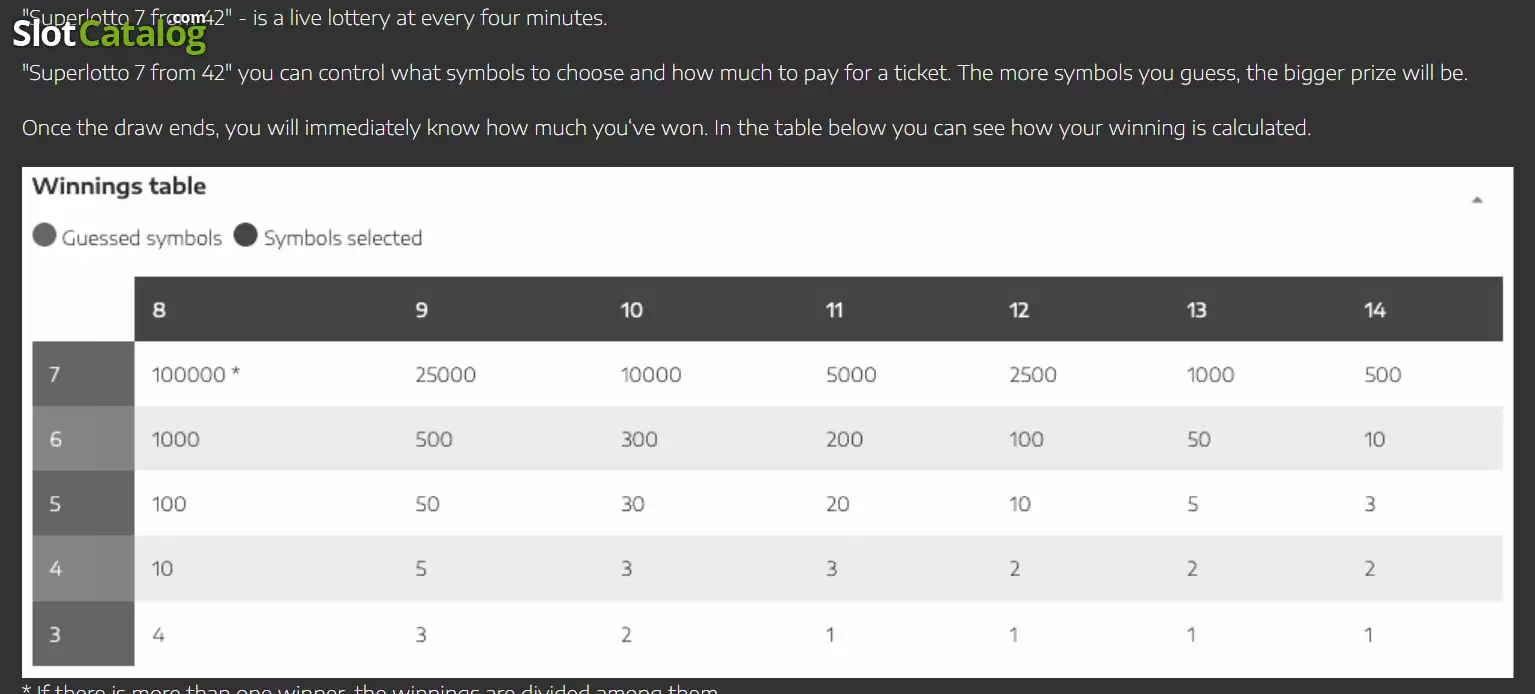Click the Winnings table heading
The width and height of the screenshot is (1535, 694).
[119, 186]
